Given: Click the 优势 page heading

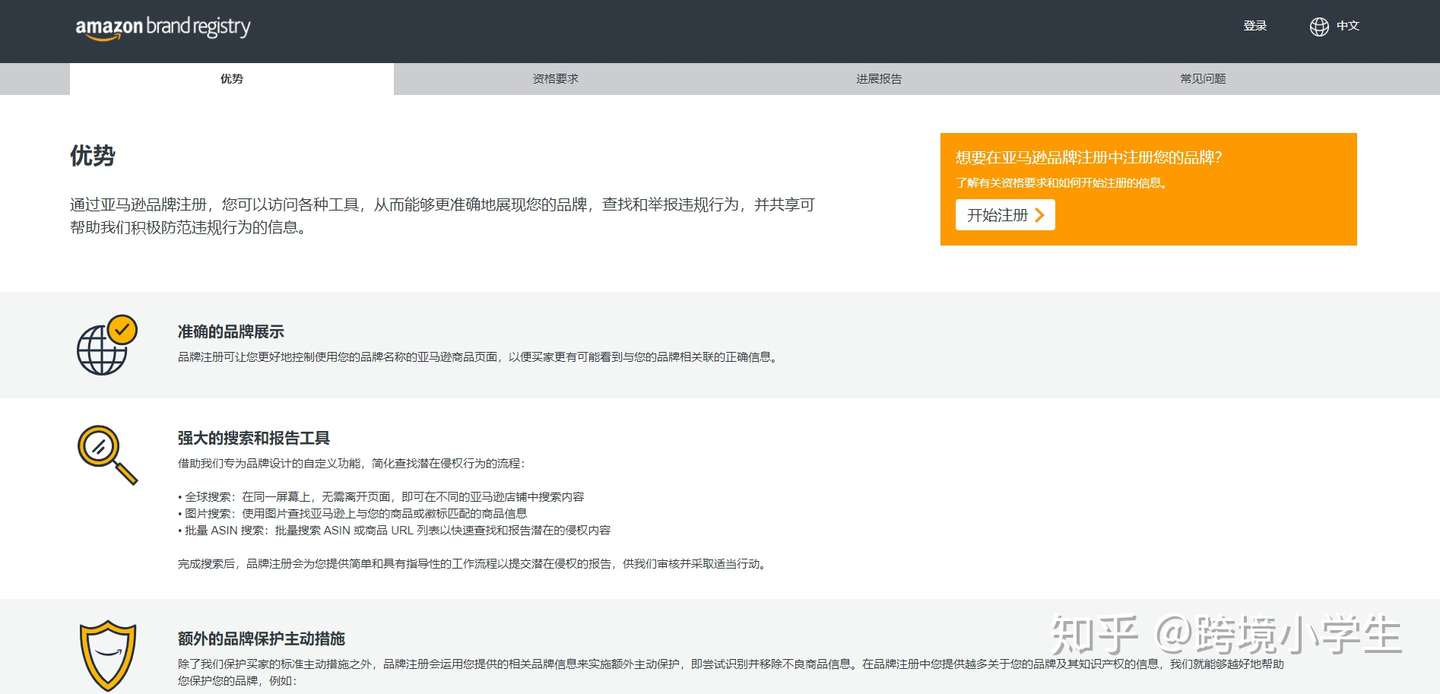Looking at the screenshot, I should click(92, 156).
